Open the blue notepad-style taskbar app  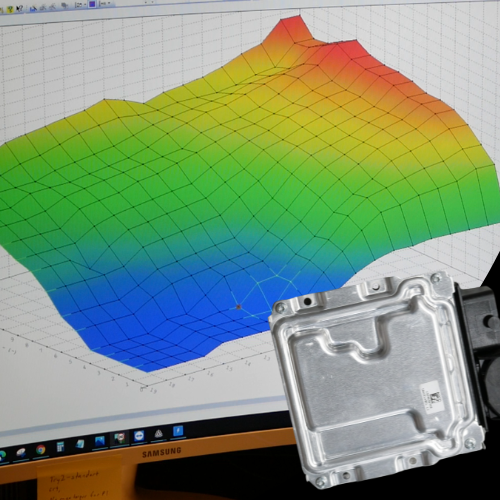point(80,444)
